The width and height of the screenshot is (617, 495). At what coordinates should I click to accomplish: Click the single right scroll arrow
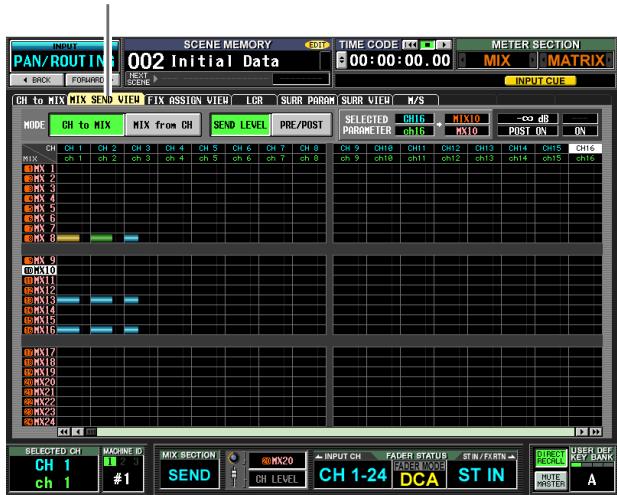click(x=582, y=432)
